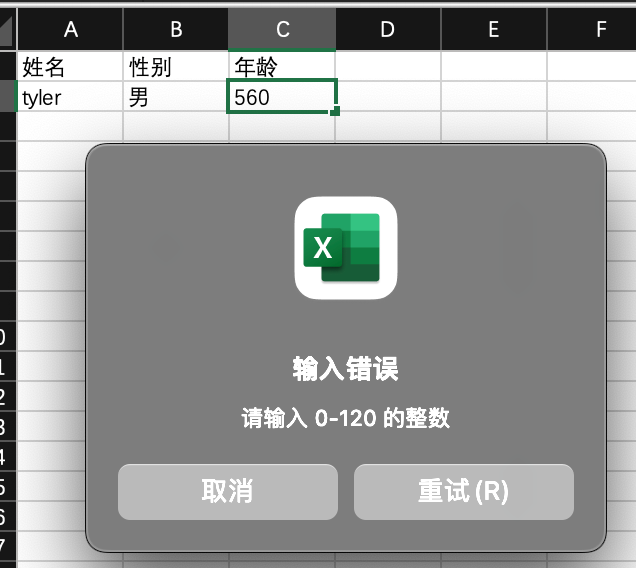
Task: Select the cell with name tyler
Action: click(x=70, y=97)
